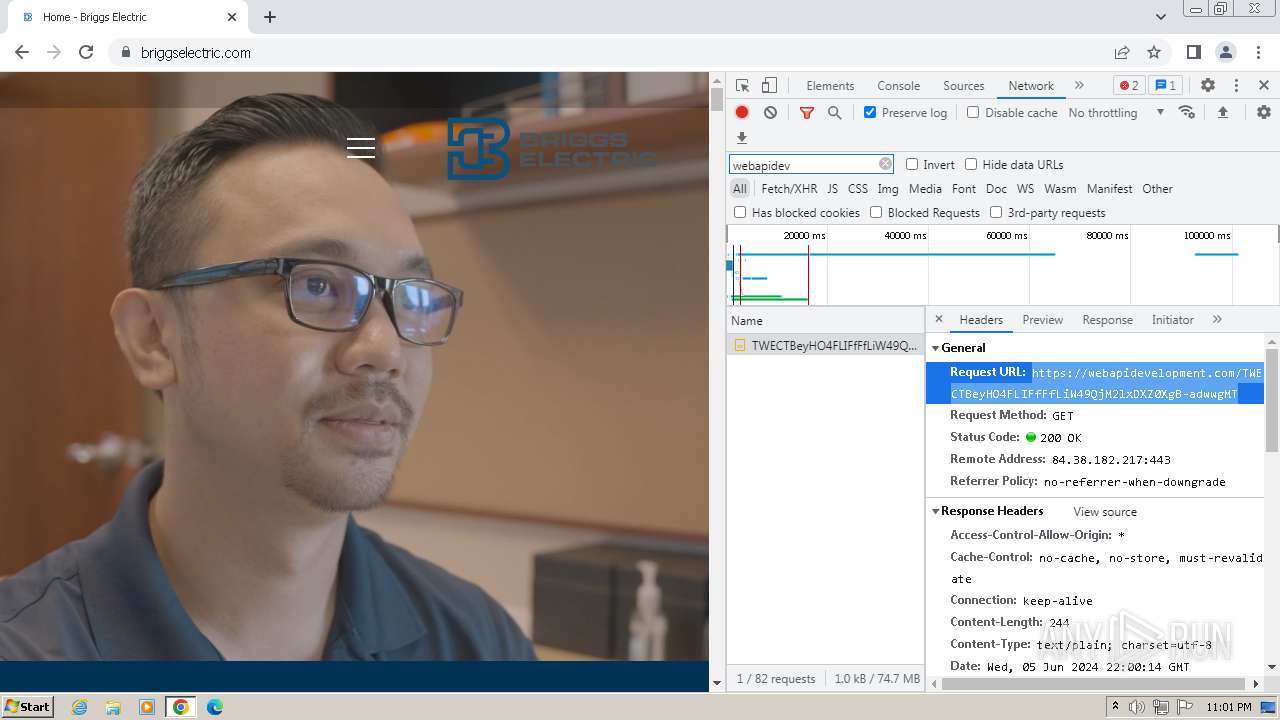Filter requests by Img type
The height and width of the screenshot is (720, 1280).
coord(888,188)
